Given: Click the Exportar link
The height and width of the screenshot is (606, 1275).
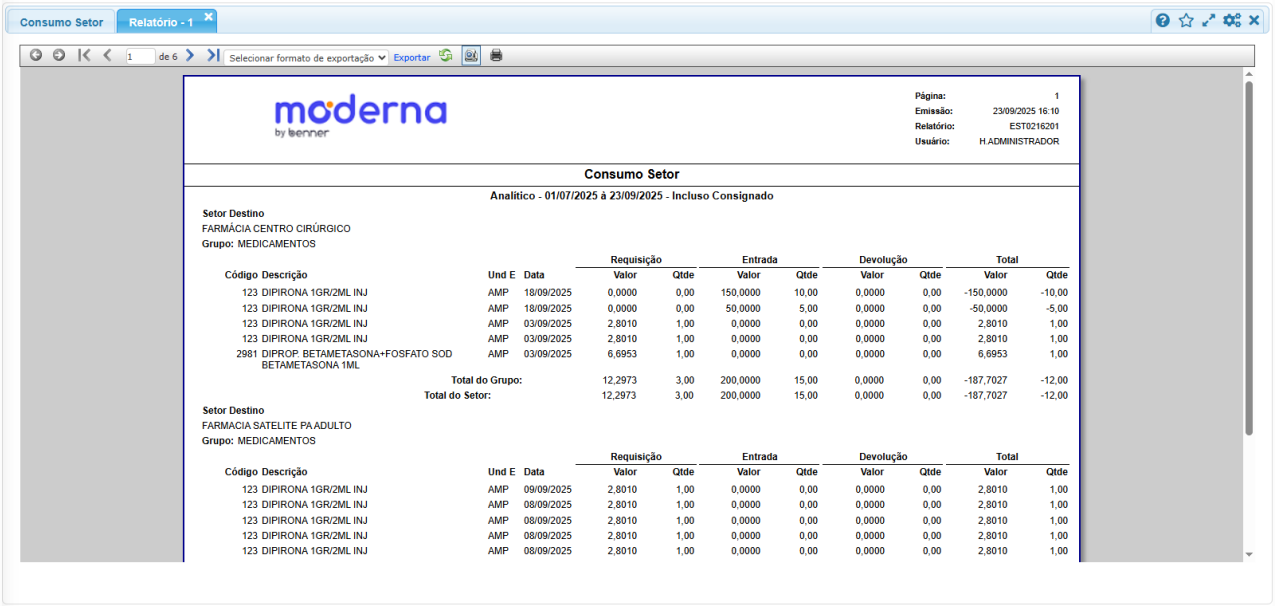Looking at the screenshot, I should (x=411, y=58).
